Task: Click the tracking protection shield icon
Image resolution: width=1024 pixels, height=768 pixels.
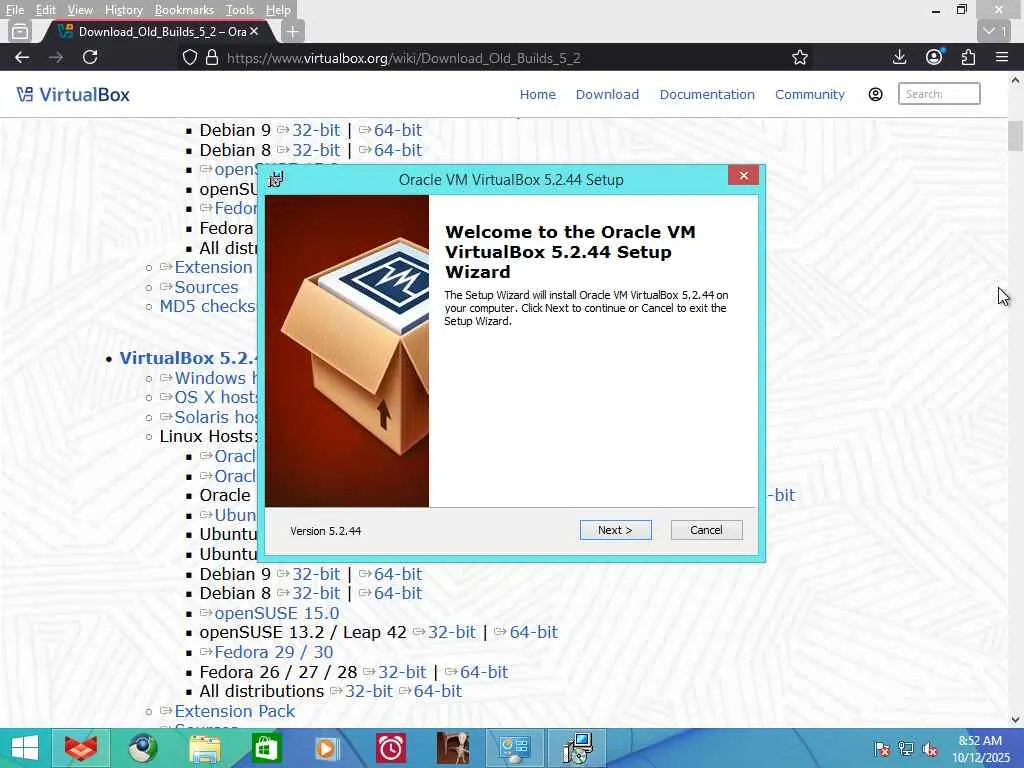Action: click(x=189, y=57)
